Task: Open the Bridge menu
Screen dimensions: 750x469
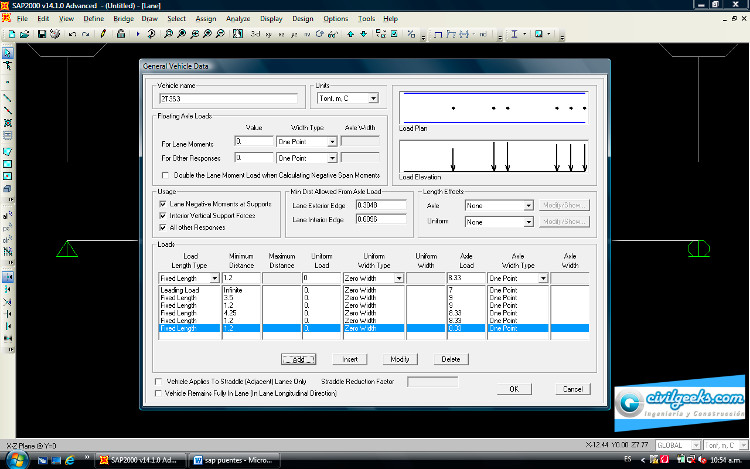Action: tap(123, 19)
